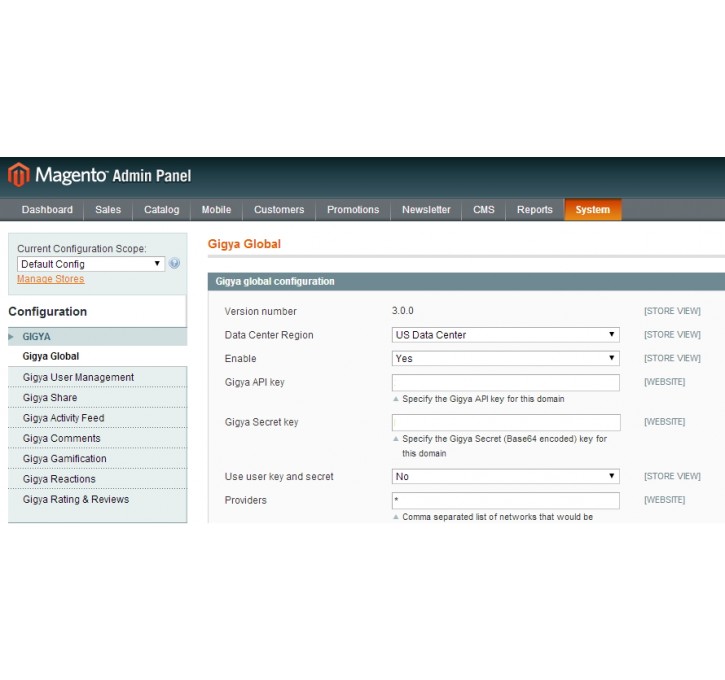This screenshot has height=680, width=725.
Task: Click the Configuration sidebar heading
Action: pos(48,312)
